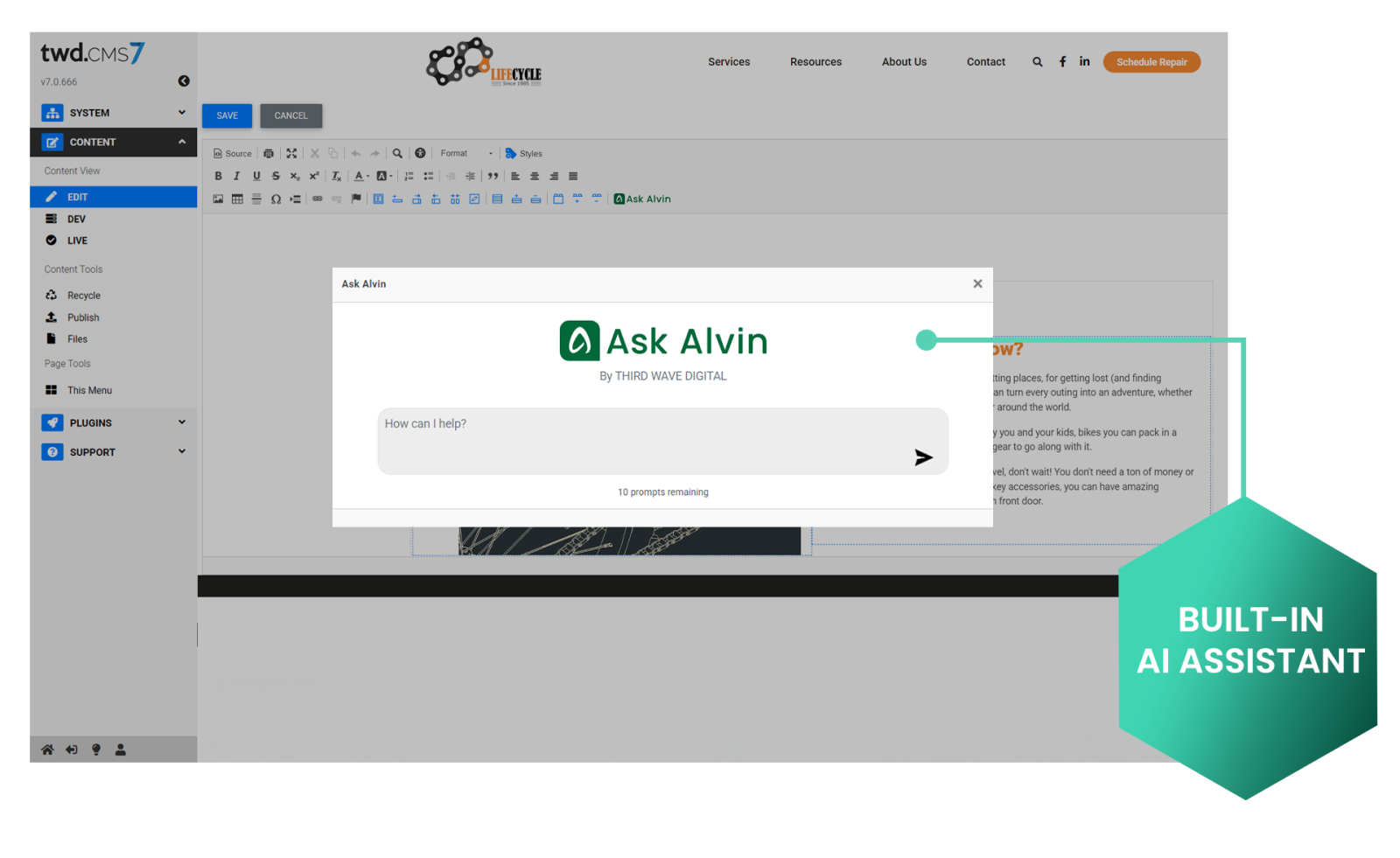Open the Format dropdown
The height and width of the screenshot is (858, 1400).
(466, 154)
